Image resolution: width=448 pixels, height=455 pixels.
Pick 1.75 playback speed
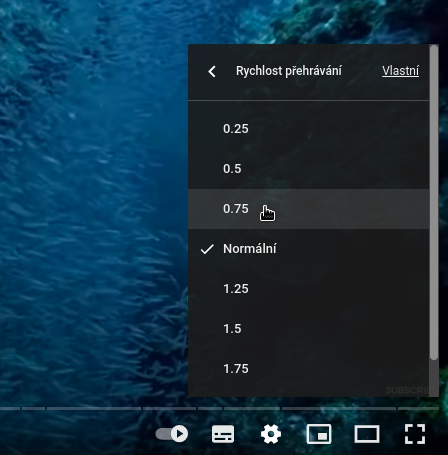(x=308, y=369)
